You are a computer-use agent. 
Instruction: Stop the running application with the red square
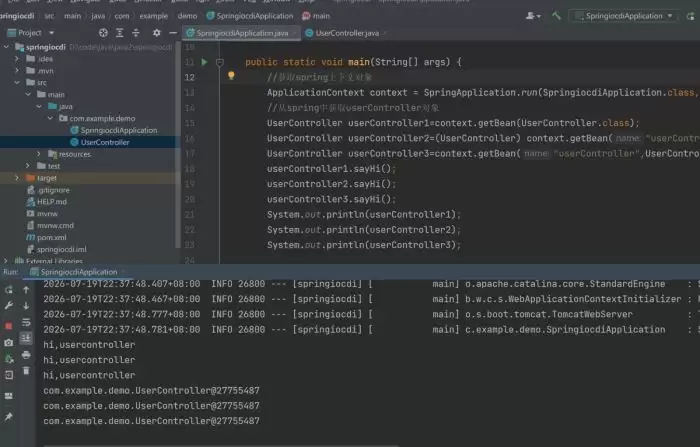coord(8,326)
